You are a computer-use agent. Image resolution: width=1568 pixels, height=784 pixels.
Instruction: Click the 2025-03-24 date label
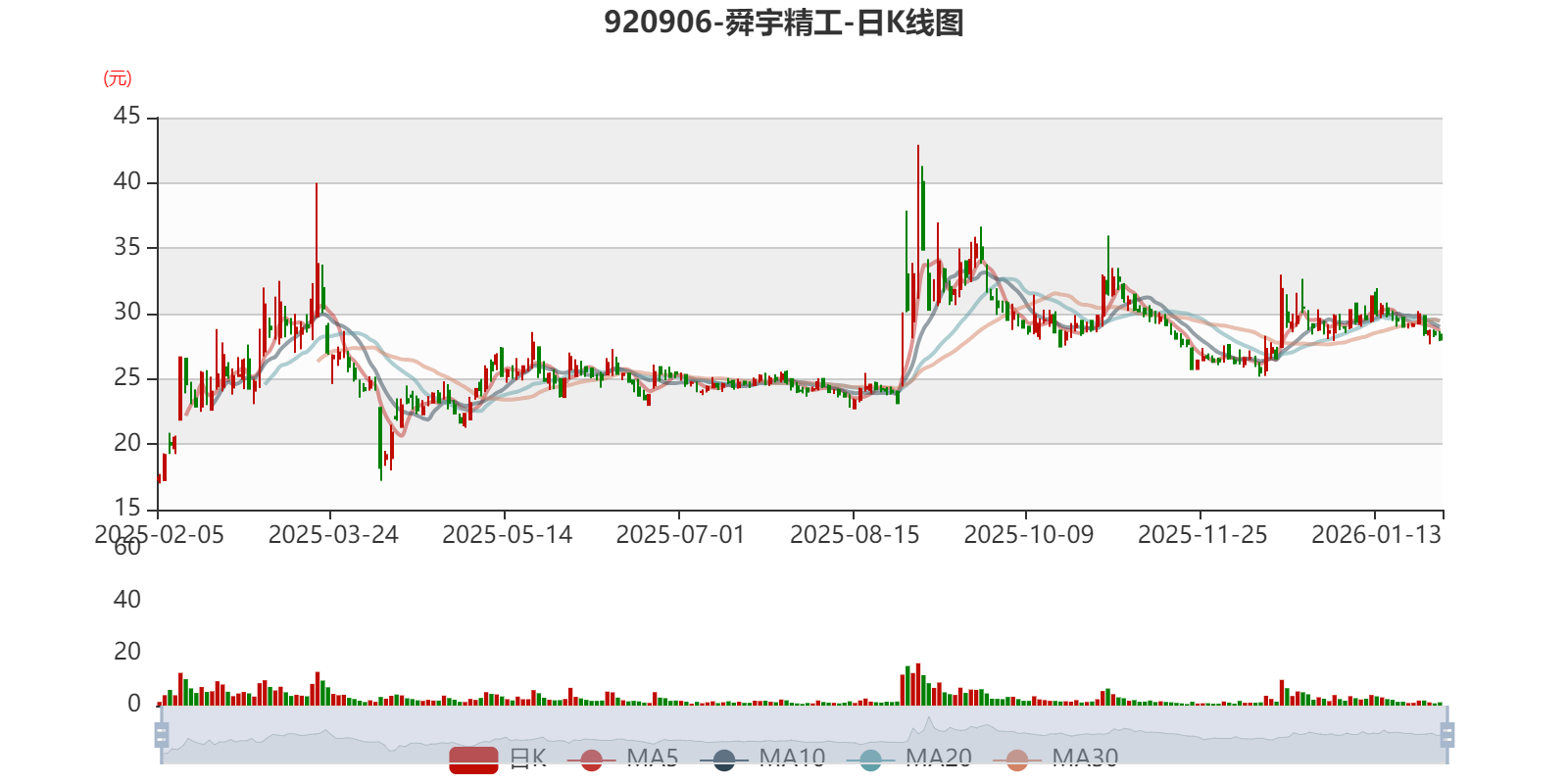point(333,535)
